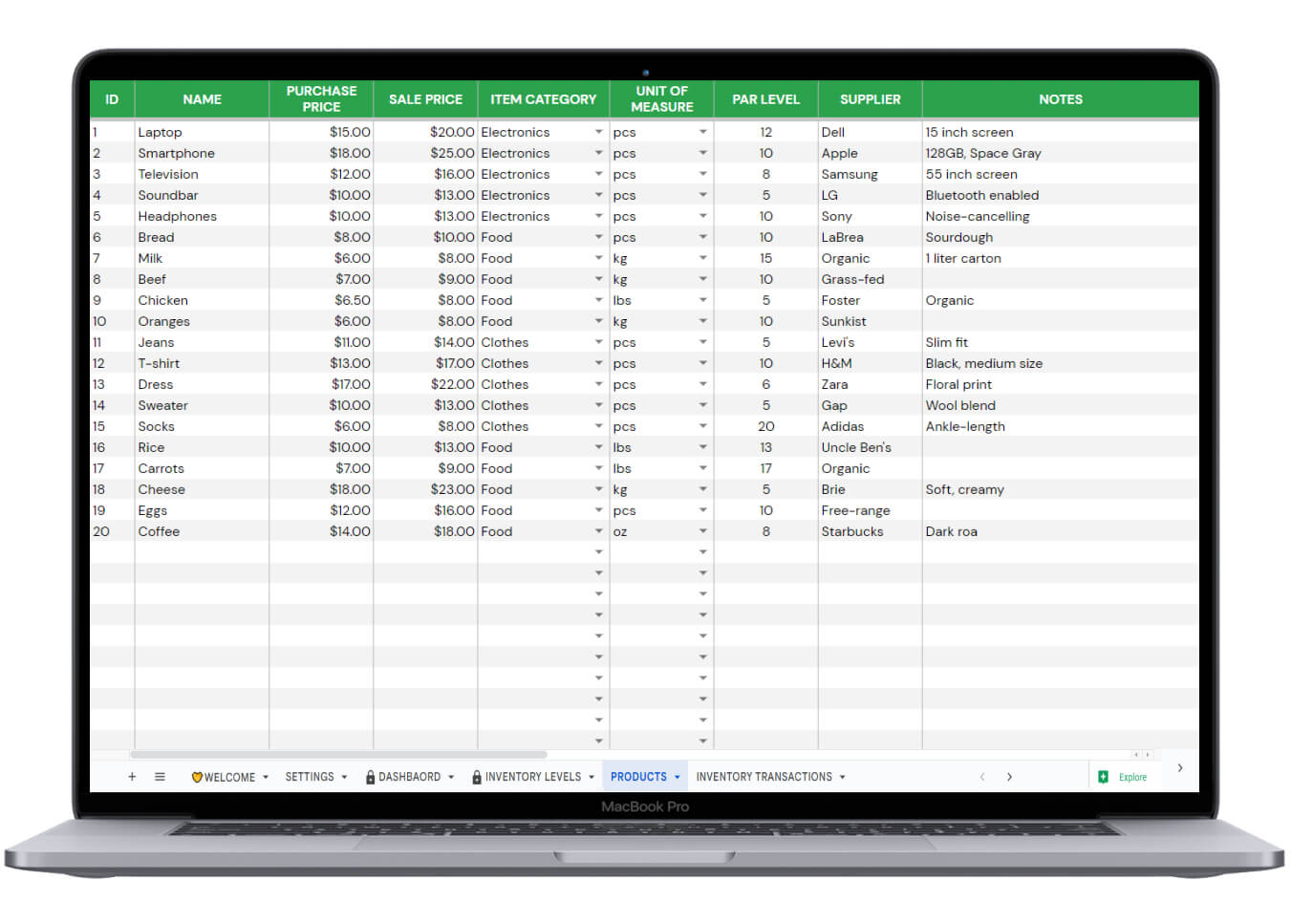Click the shield icon on WELCOME tab
The height and width of the screenshot is (924, 1291).
point(197,777)
